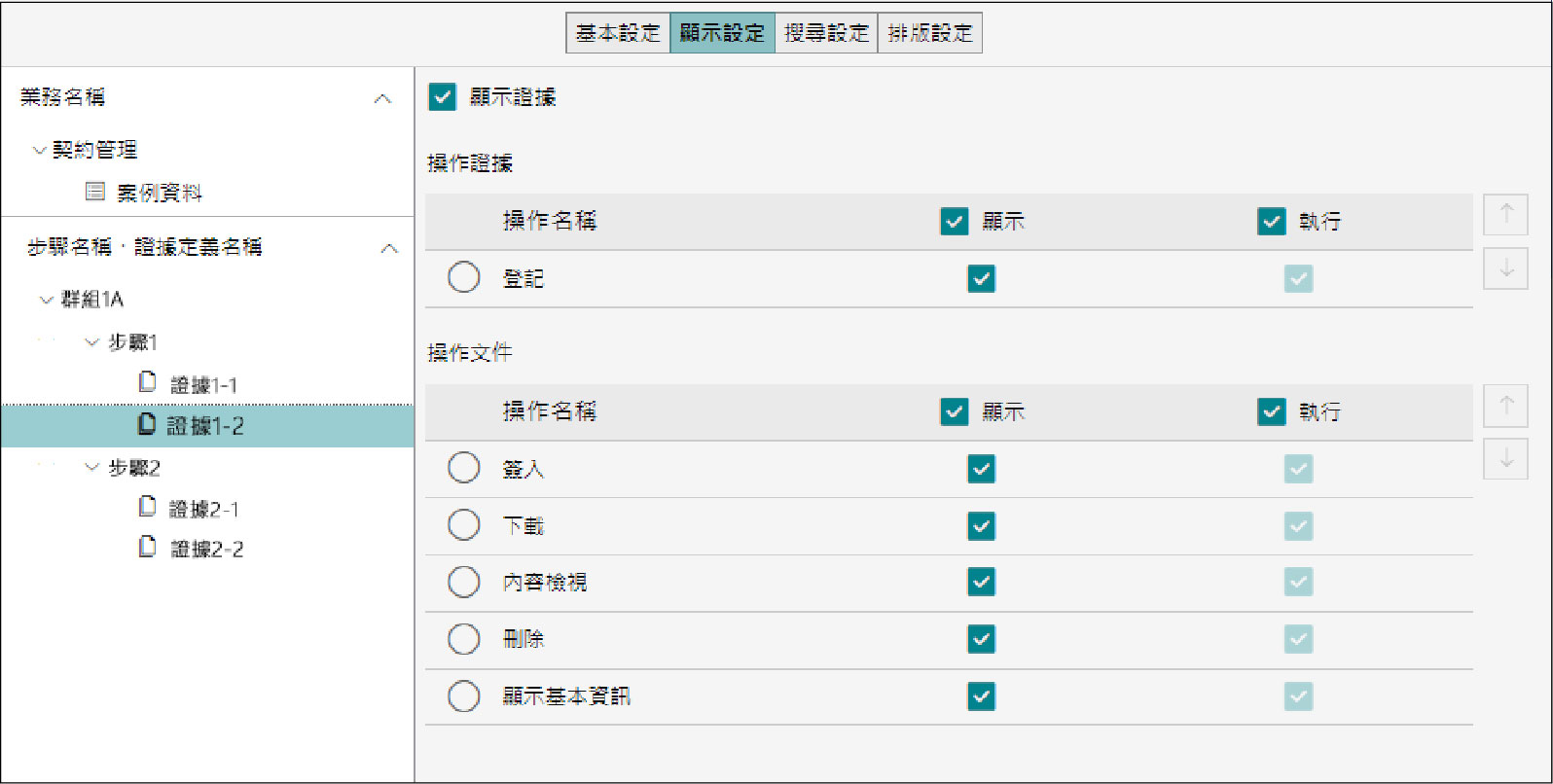Click the document icon beside 證據2-1
The height and width of the screenshot is (784, 1553).
(148, 507)
